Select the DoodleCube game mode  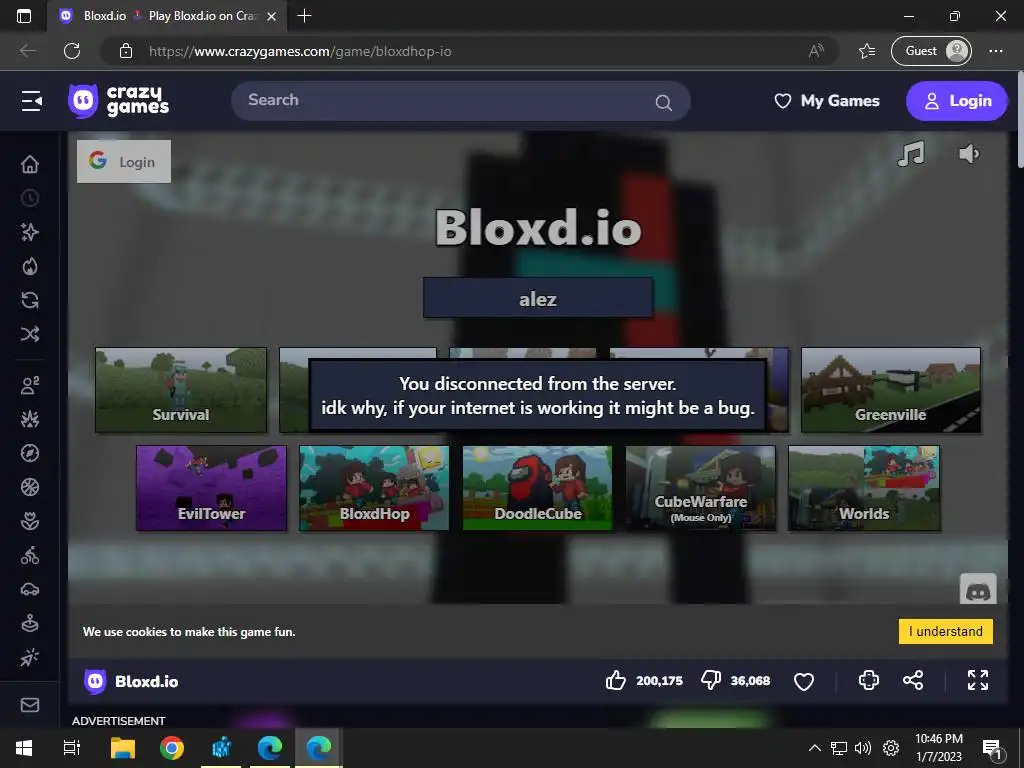click(537, 488)
